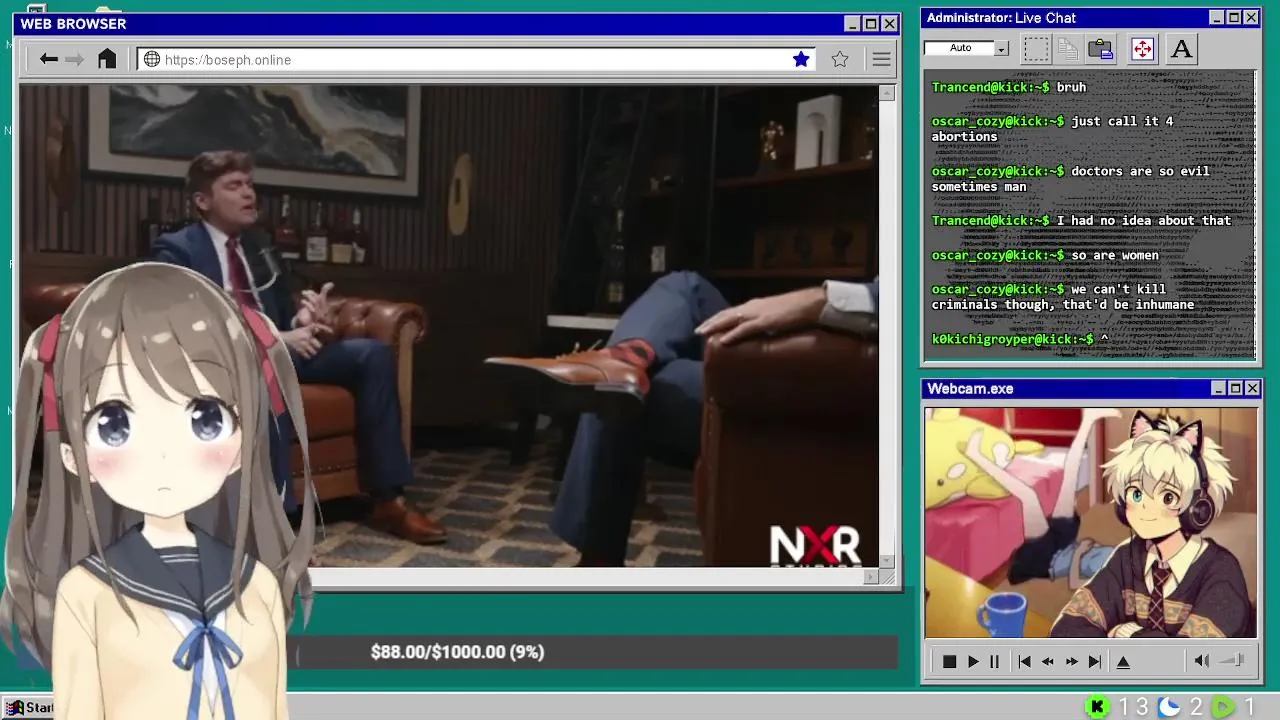The width and height of the screenshot is (1280, 720).
Task: Open the browser hamburger menu
Action: [881, 60]
